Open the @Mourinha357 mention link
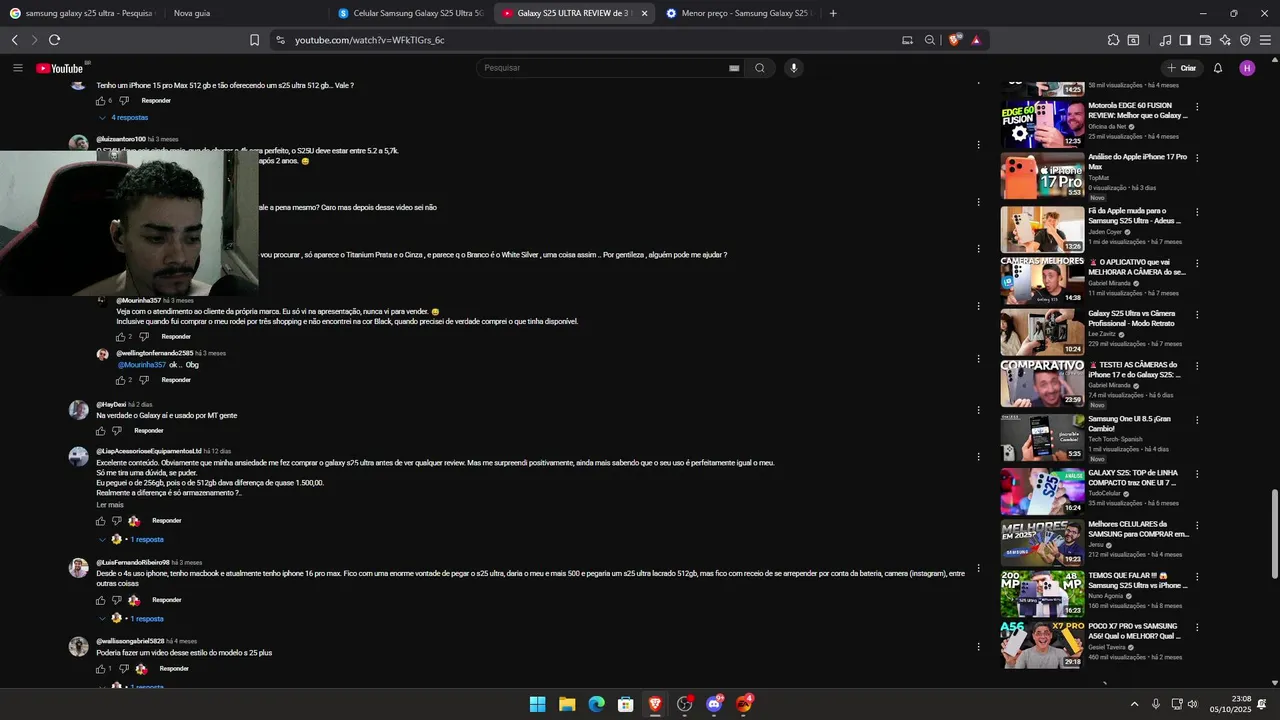 tap(142, 365)
